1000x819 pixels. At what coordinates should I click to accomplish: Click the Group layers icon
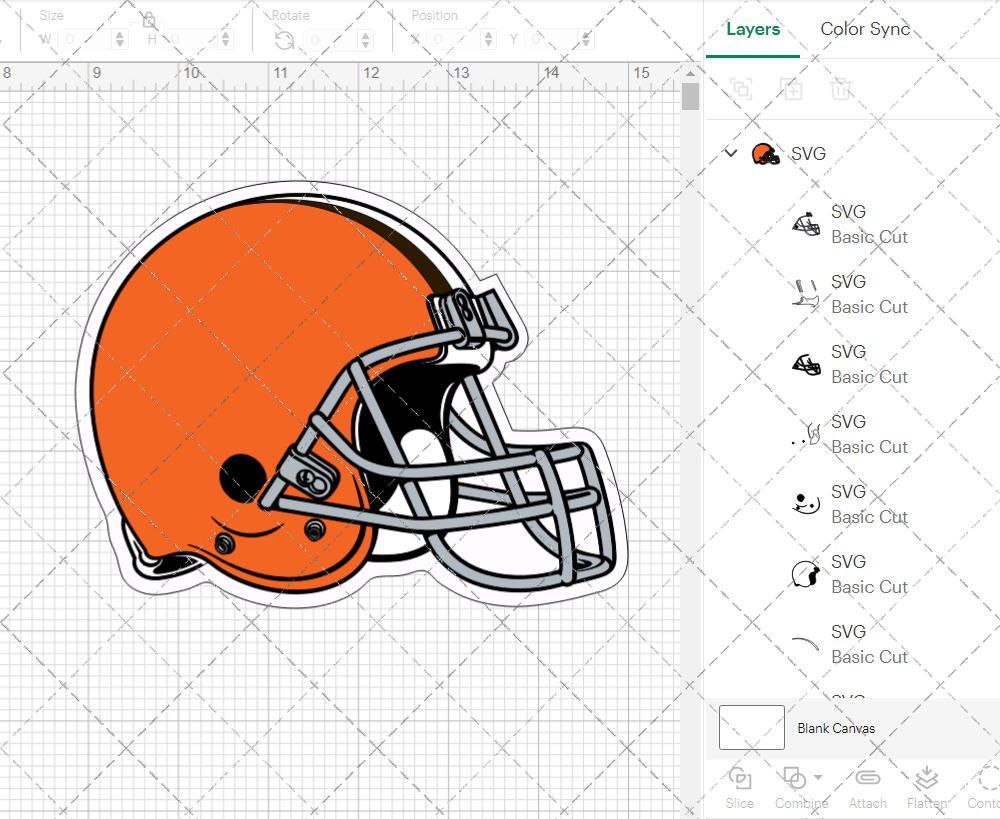(x=741, y=90)
